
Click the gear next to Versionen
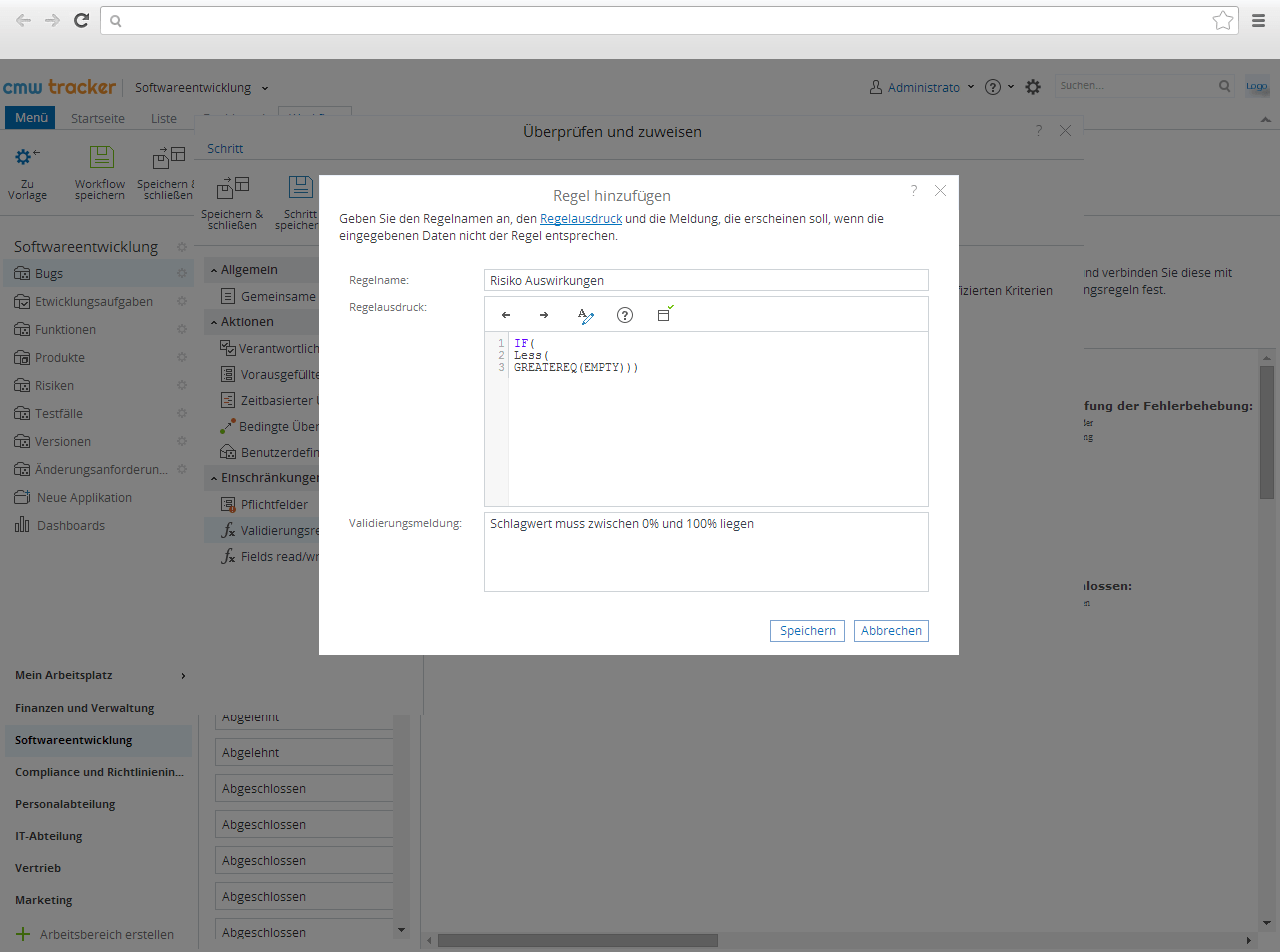tap(182, 441)
